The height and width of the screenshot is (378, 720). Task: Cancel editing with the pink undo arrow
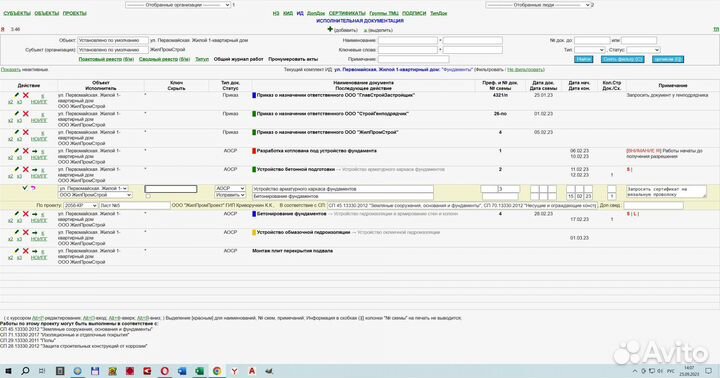[x=33, y=188]
